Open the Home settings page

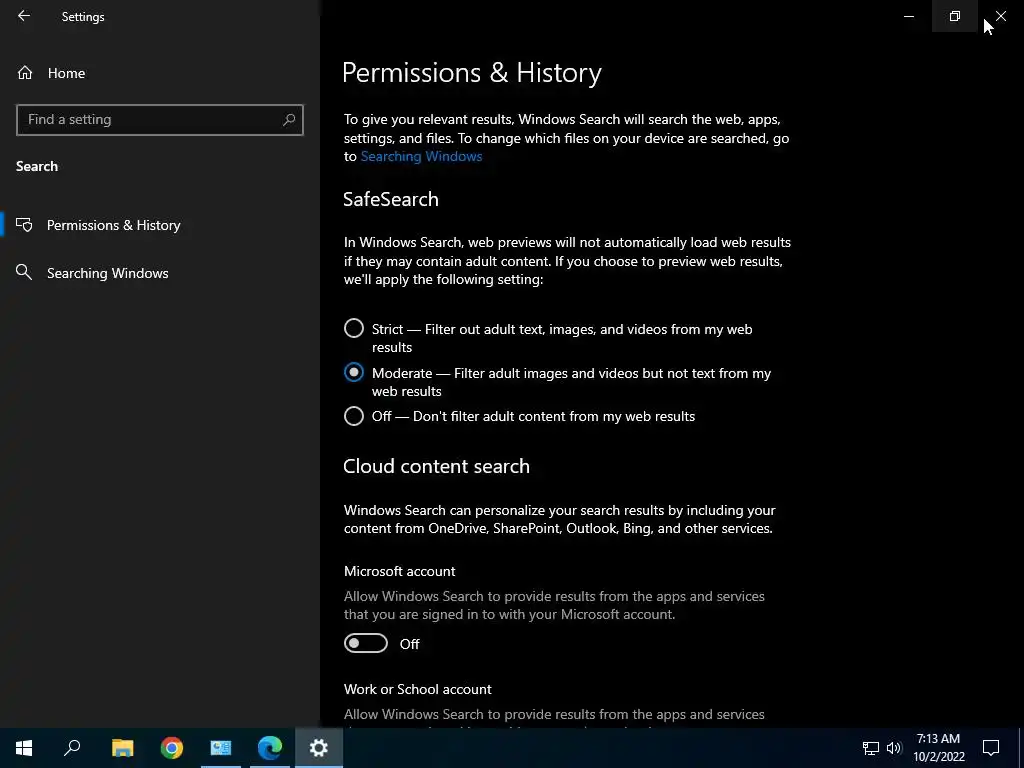pyautogui.click(x=51, y=73)
